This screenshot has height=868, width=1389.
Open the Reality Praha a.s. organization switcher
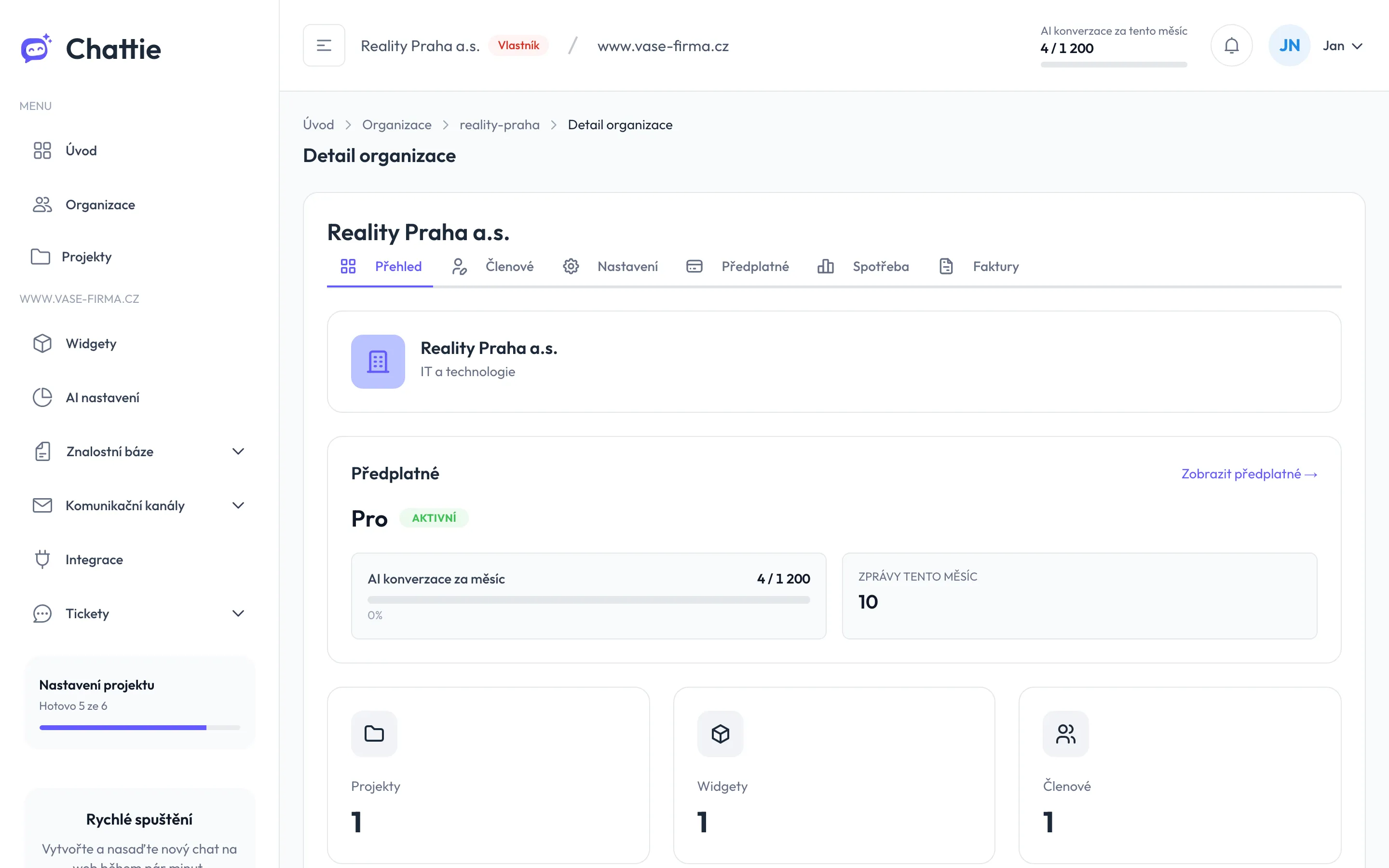click(420, 46)
